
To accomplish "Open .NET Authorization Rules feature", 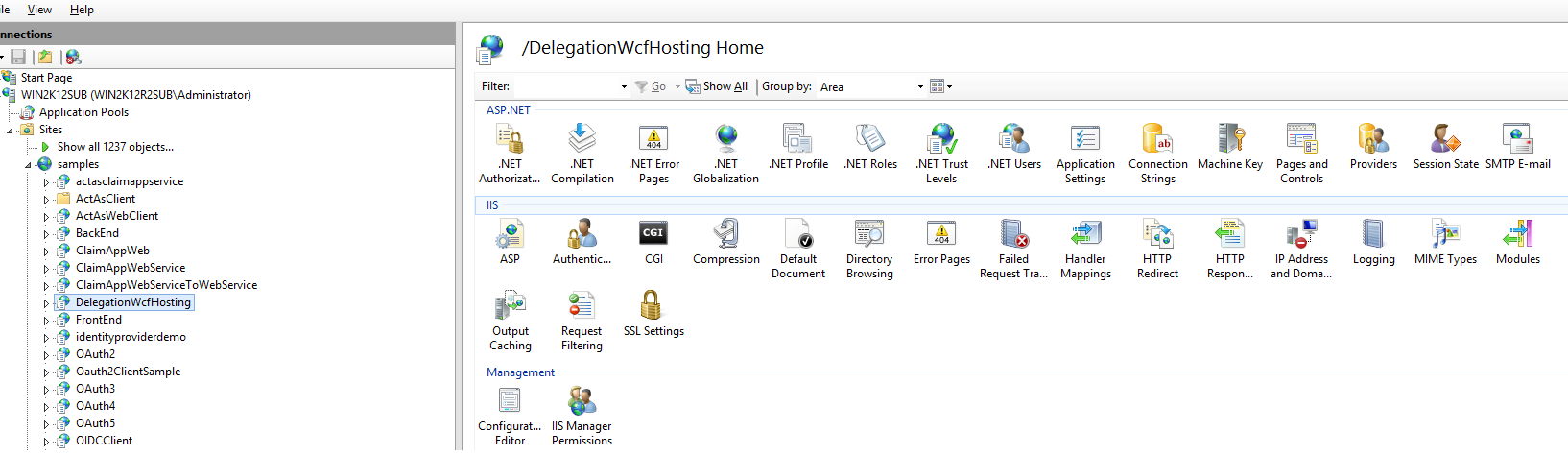I will (510, 153).
